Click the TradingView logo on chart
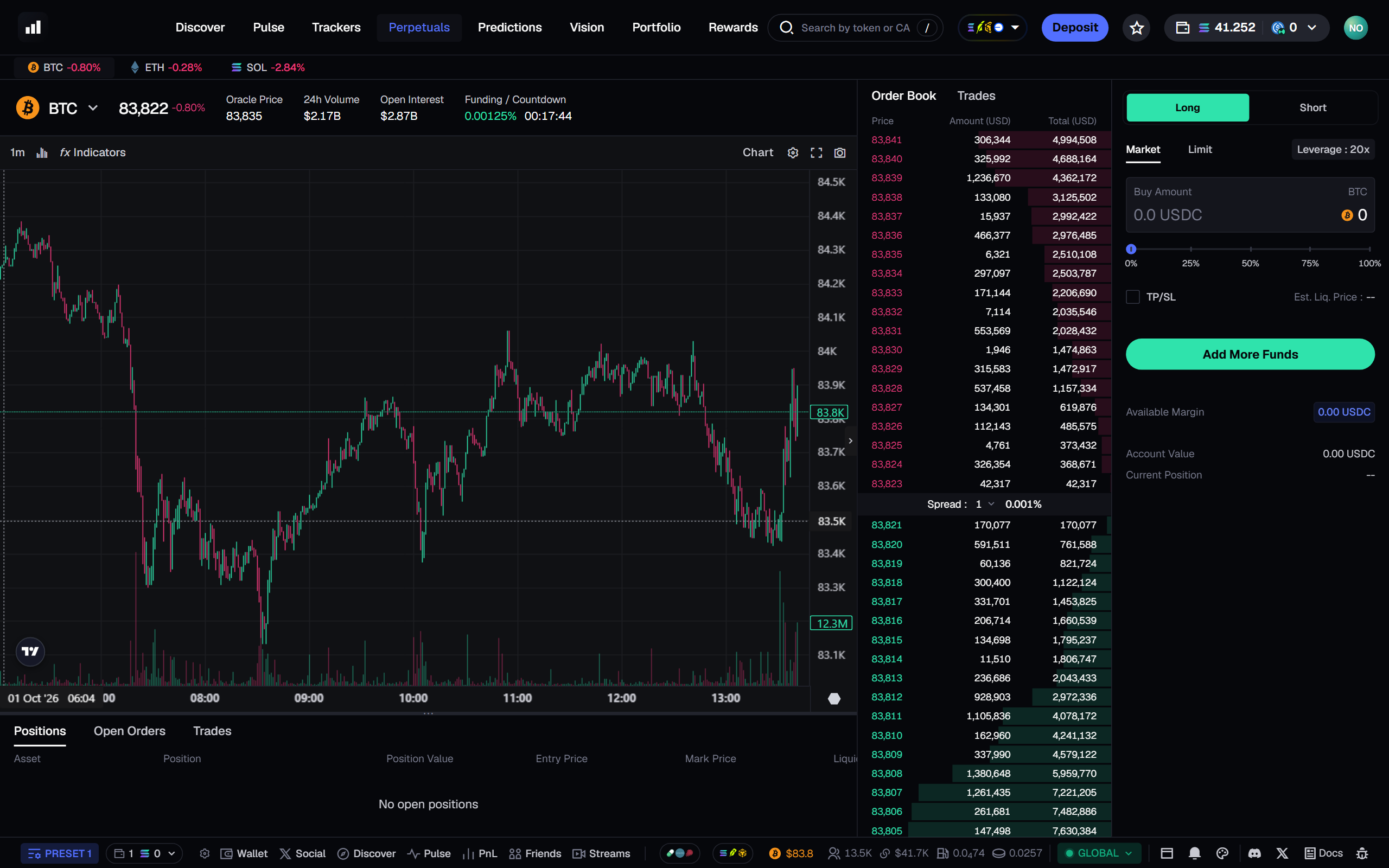Screen dimensions: 1389x868 tap(30, 651)
